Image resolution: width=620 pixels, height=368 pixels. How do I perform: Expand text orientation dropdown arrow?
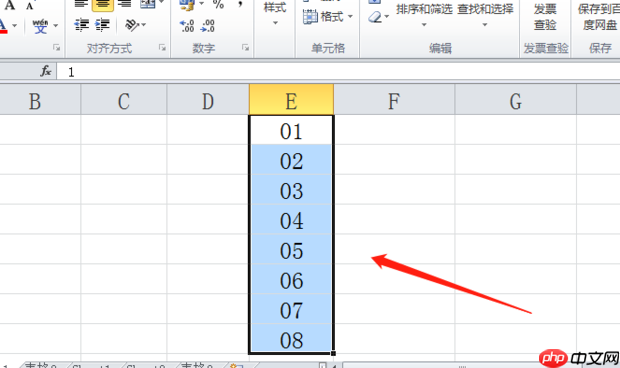pyautogui.click(x=144, y=25)
